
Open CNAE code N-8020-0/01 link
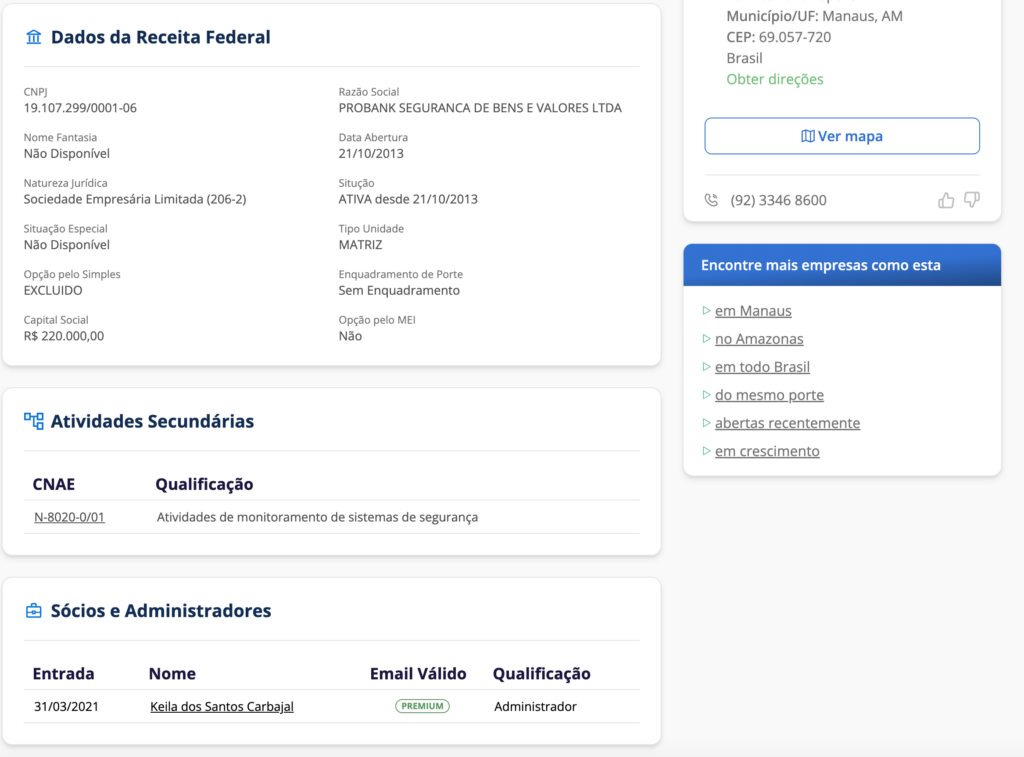(69, 517)
